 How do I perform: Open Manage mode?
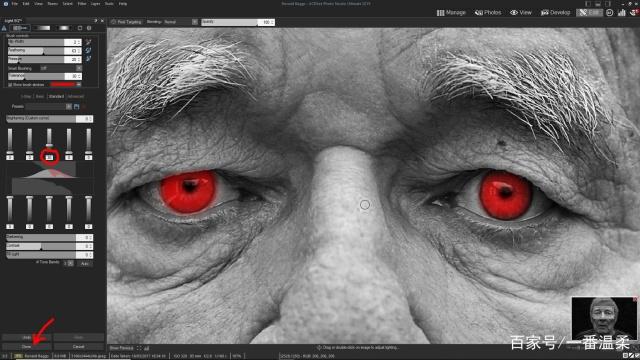tap(451, 13)
